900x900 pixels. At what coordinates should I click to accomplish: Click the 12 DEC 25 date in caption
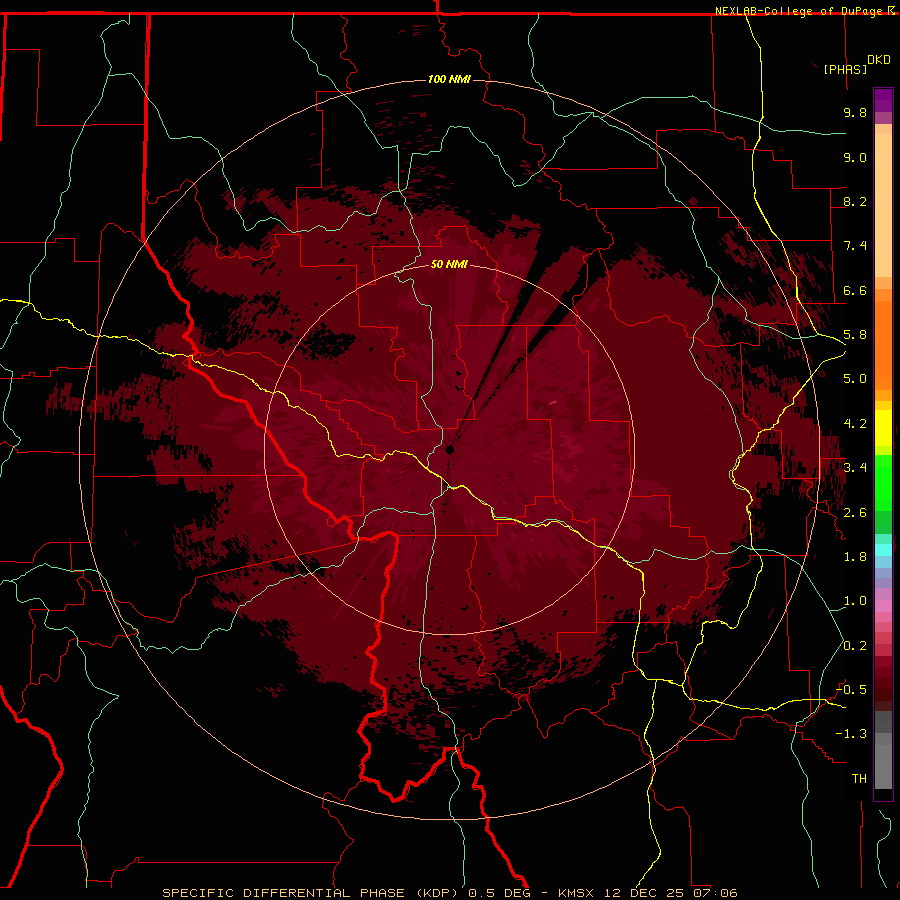pyautogui.click(x=645, y=893)
